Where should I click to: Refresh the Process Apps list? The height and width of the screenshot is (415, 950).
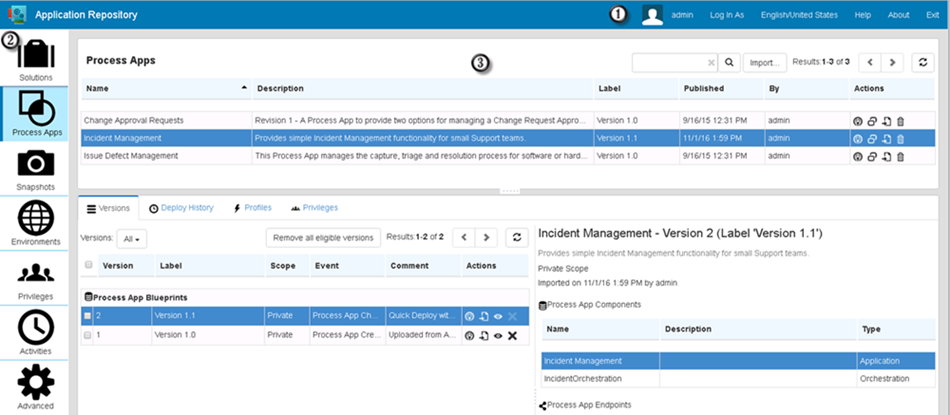[x=923, y=62]
